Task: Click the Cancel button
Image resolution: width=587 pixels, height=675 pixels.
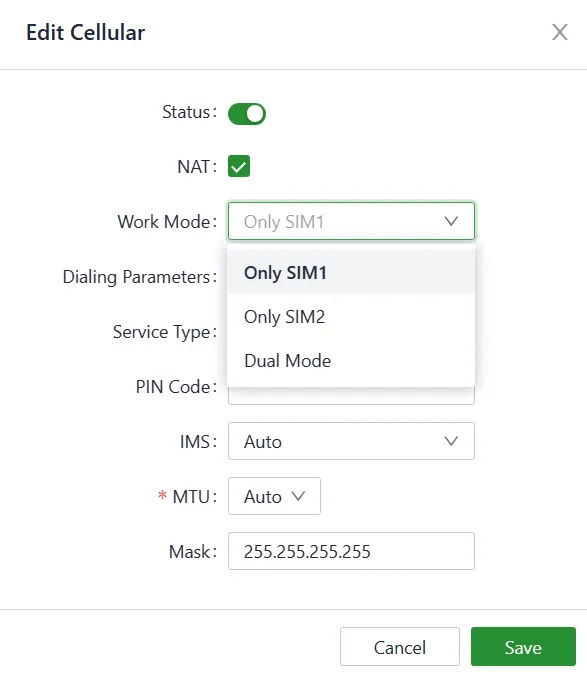Action: click(x=400, y=647)
